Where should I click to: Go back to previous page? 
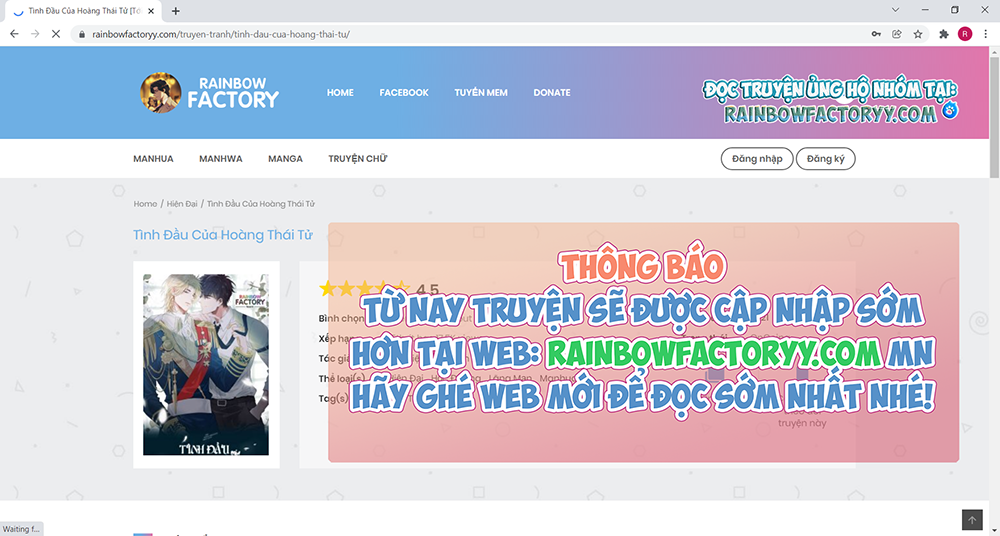(14, 33)
